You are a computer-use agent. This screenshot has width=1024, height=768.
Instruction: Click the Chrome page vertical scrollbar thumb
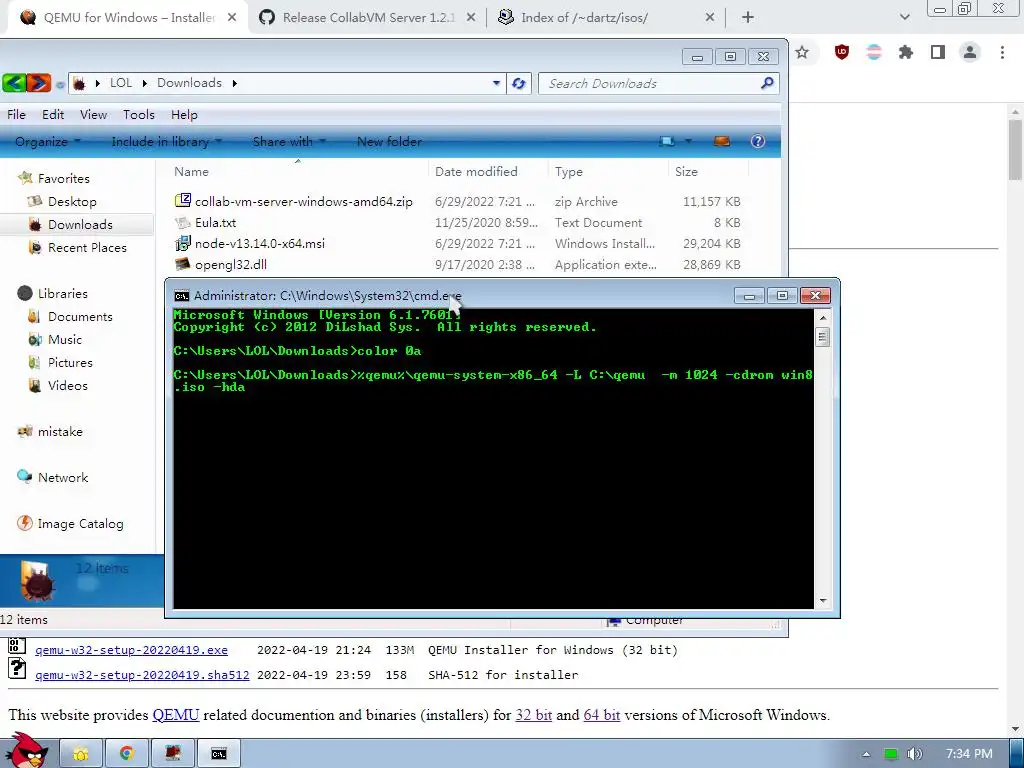tap(1015, 148)
